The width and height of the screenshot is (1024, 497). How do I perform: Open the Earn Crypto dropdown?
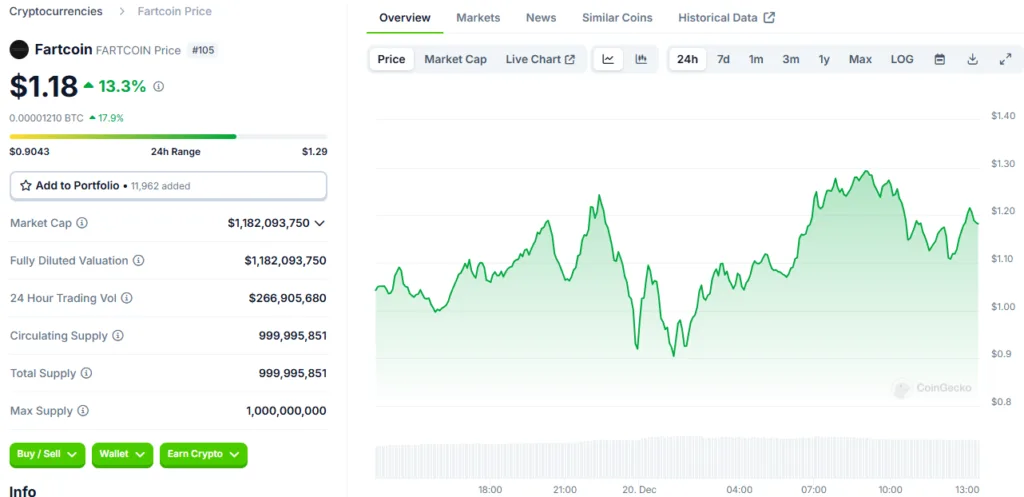point(203,454)
